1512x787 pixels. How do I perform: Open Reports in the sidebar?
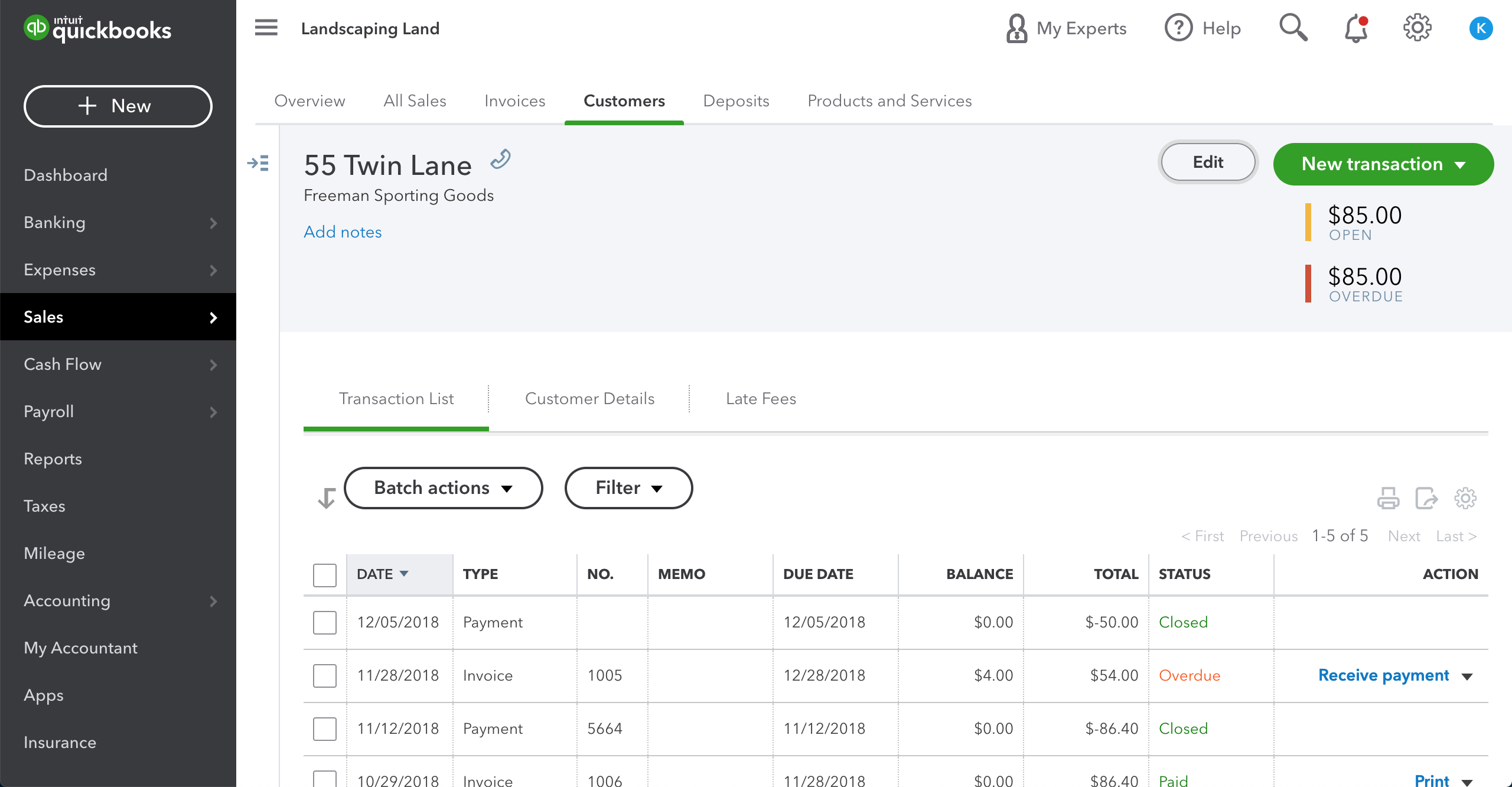coord(53,459)
